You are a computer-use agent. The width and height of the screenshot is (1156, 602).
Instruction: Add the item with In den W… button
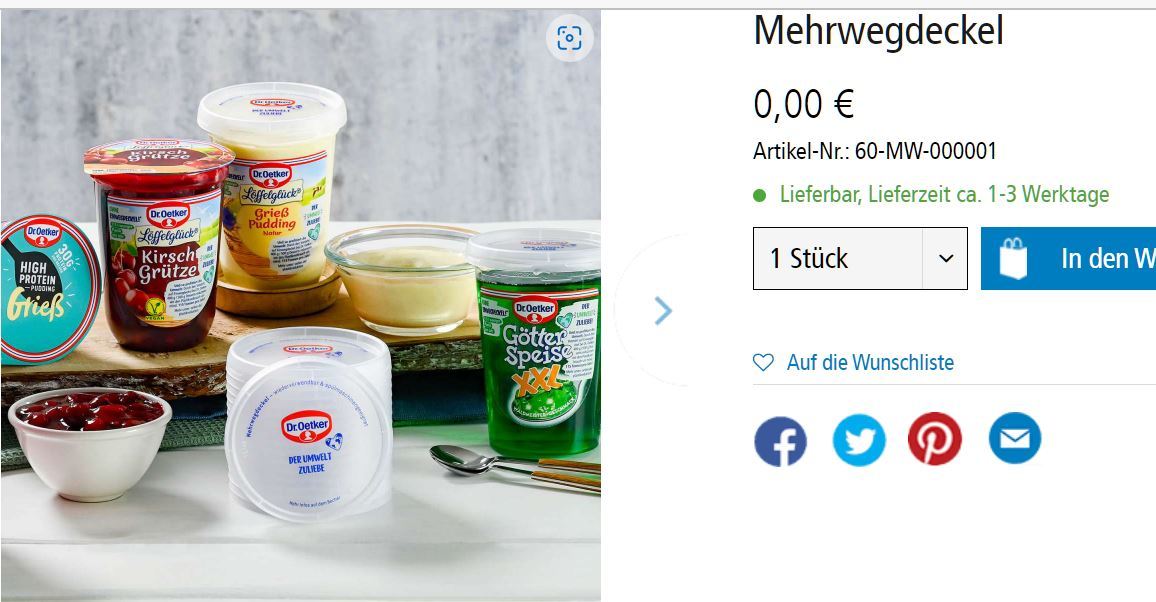pos(1068,259)
